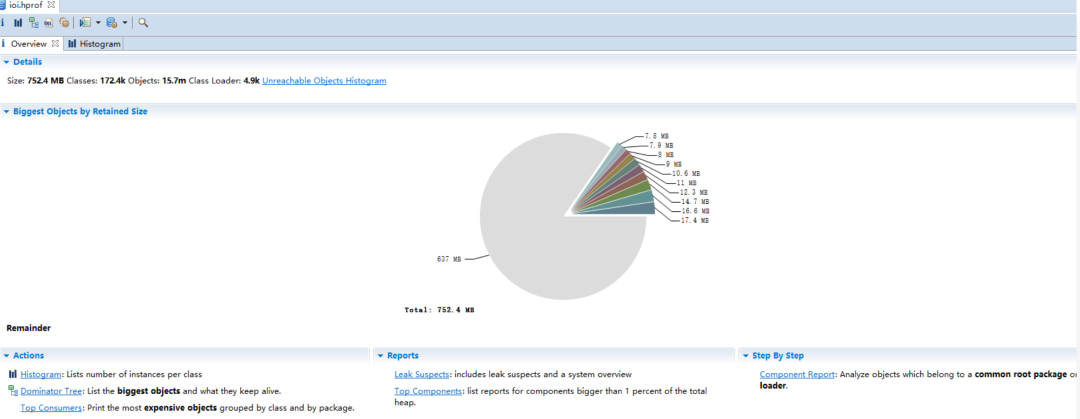Open the Top Consumers link
1080x419 pixels.
[x=51, y=407]
